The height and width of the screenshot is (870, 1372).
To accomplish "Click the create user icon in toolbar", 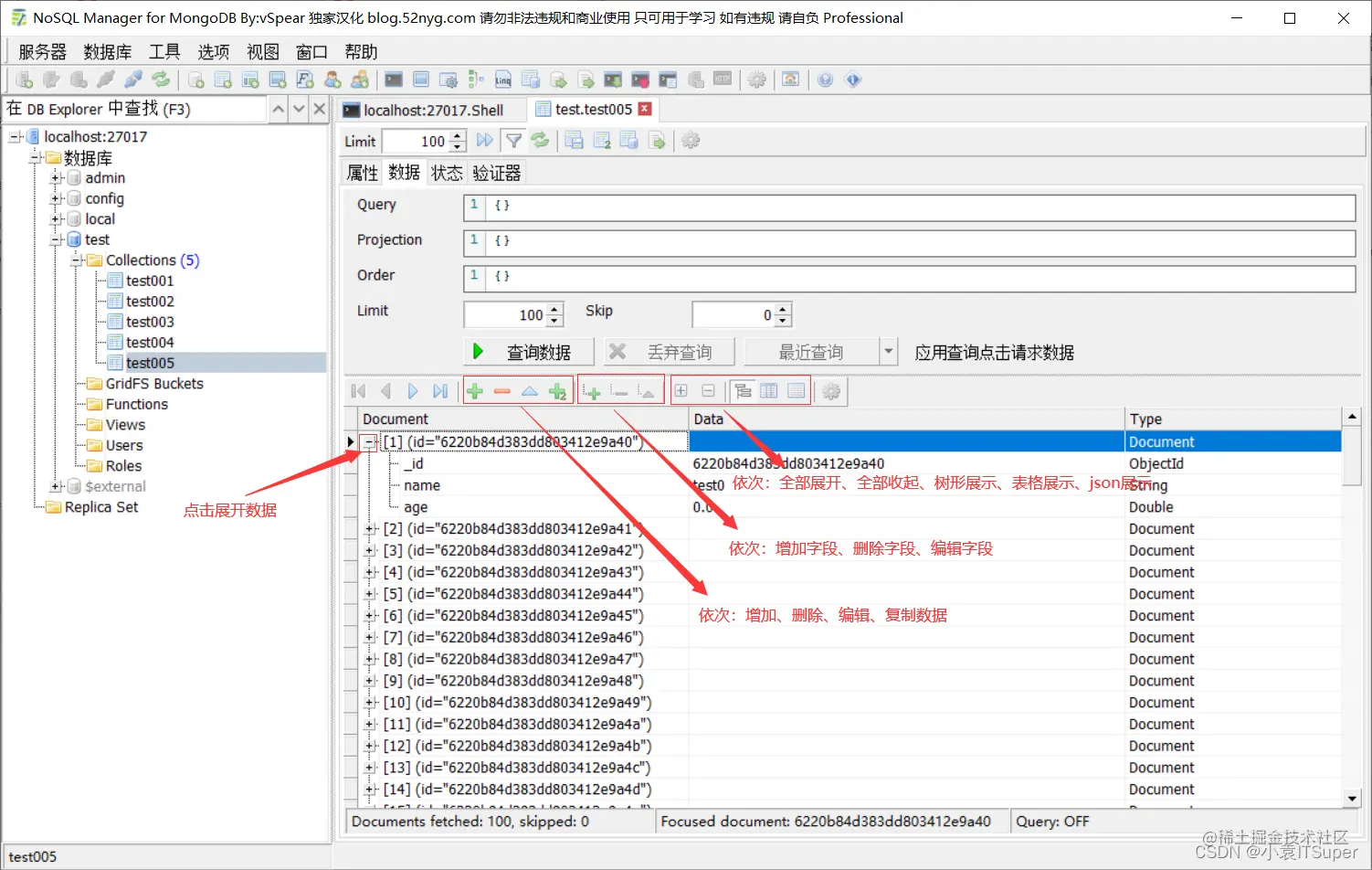I will (x=332, y=80).
